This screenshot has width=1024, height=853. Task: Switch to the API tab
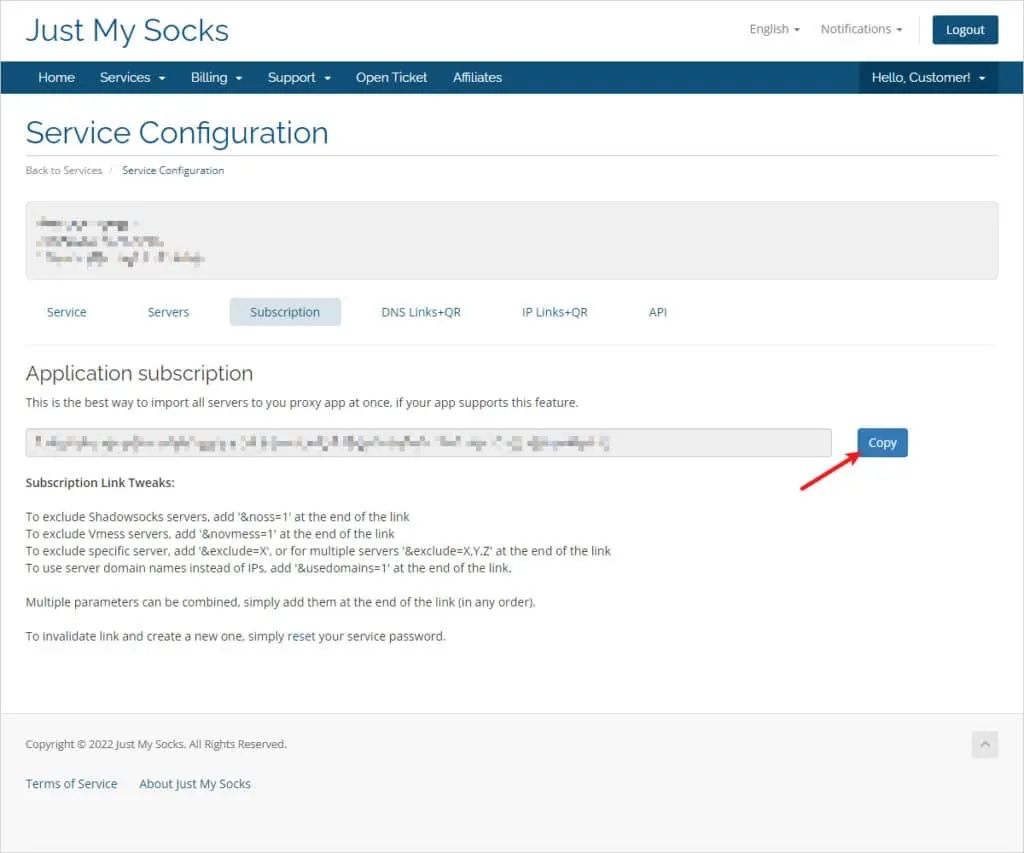(657, 312)
